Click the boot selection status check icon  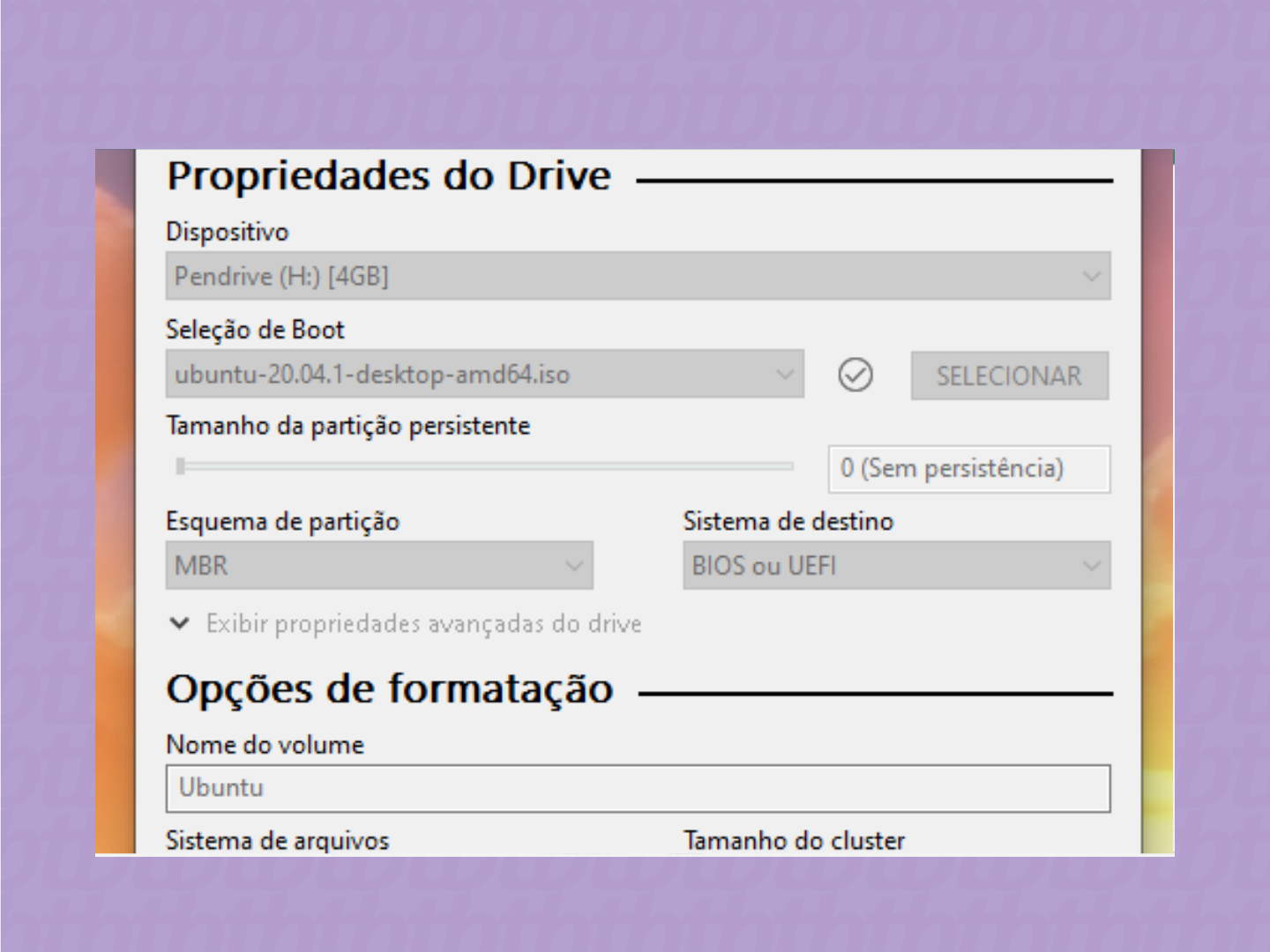pyautogui.click(x=855, y=376)
